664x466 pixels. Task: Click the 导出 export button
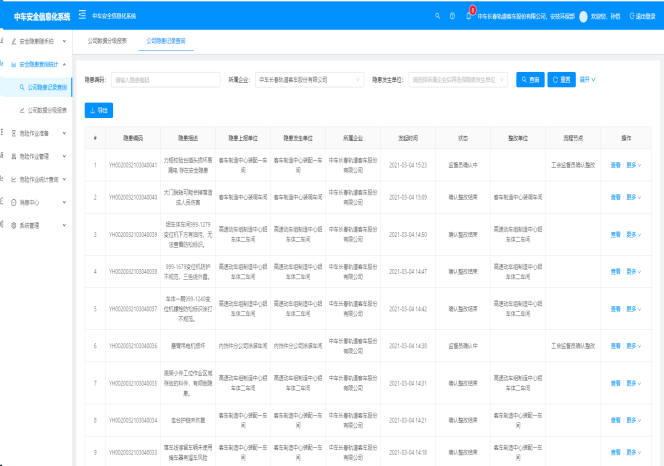tap(100, 108)
